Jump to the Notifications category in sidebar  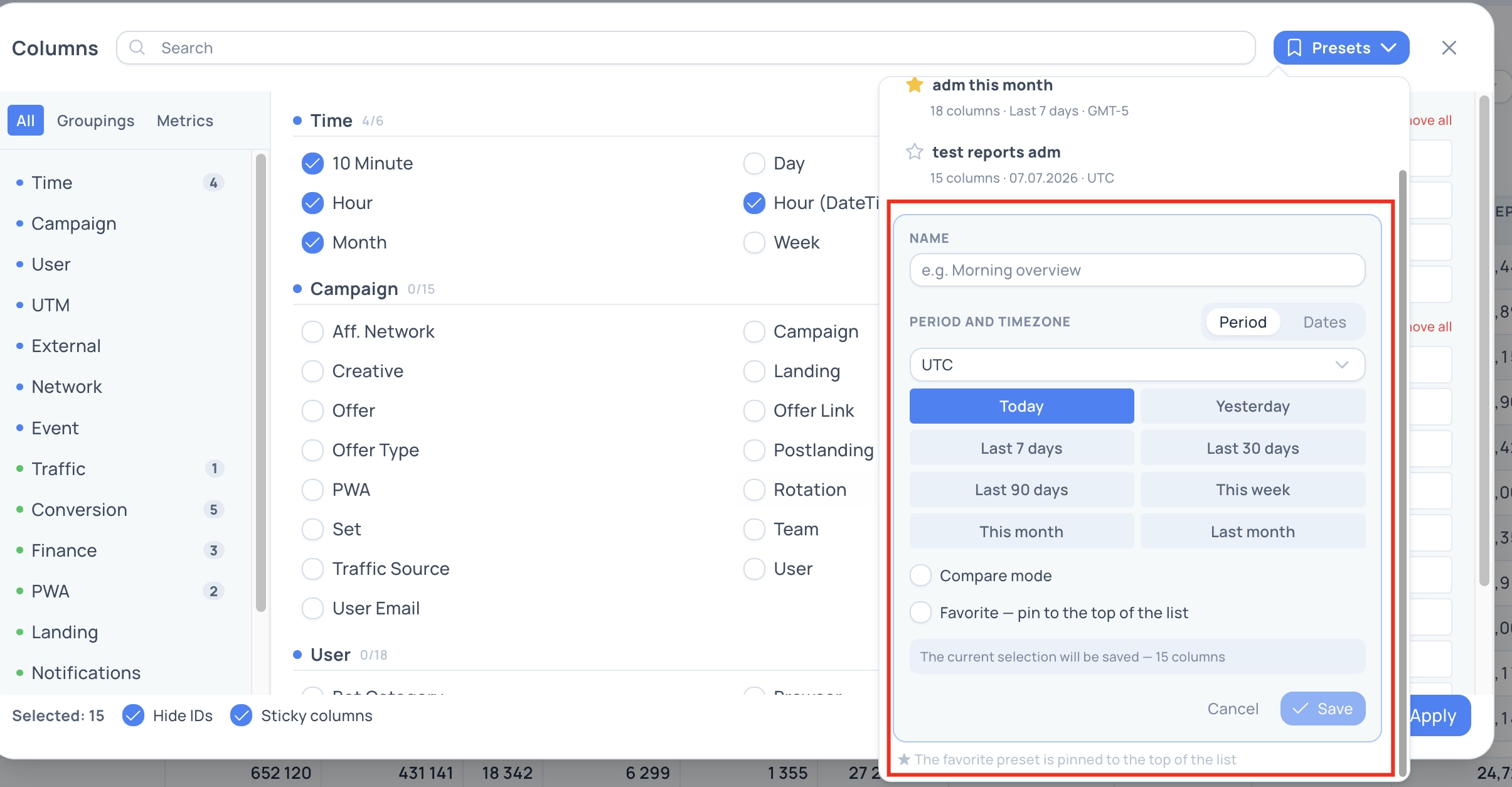point(86,673)
